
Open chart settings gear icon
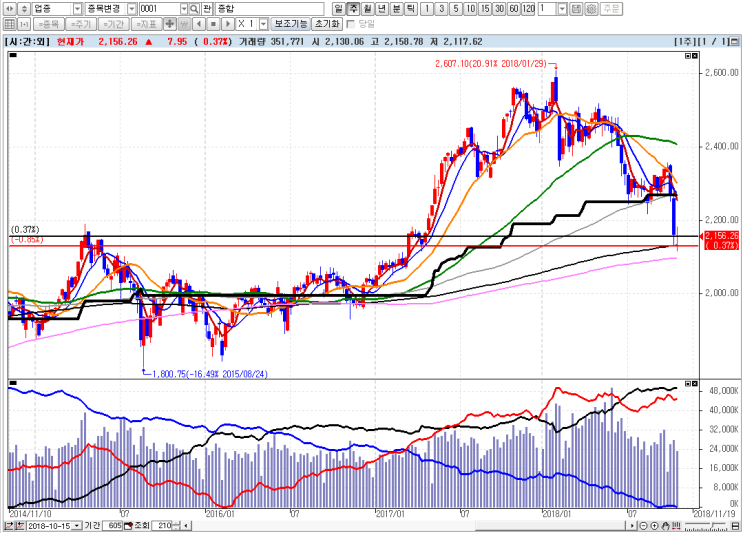pos(591,9)
